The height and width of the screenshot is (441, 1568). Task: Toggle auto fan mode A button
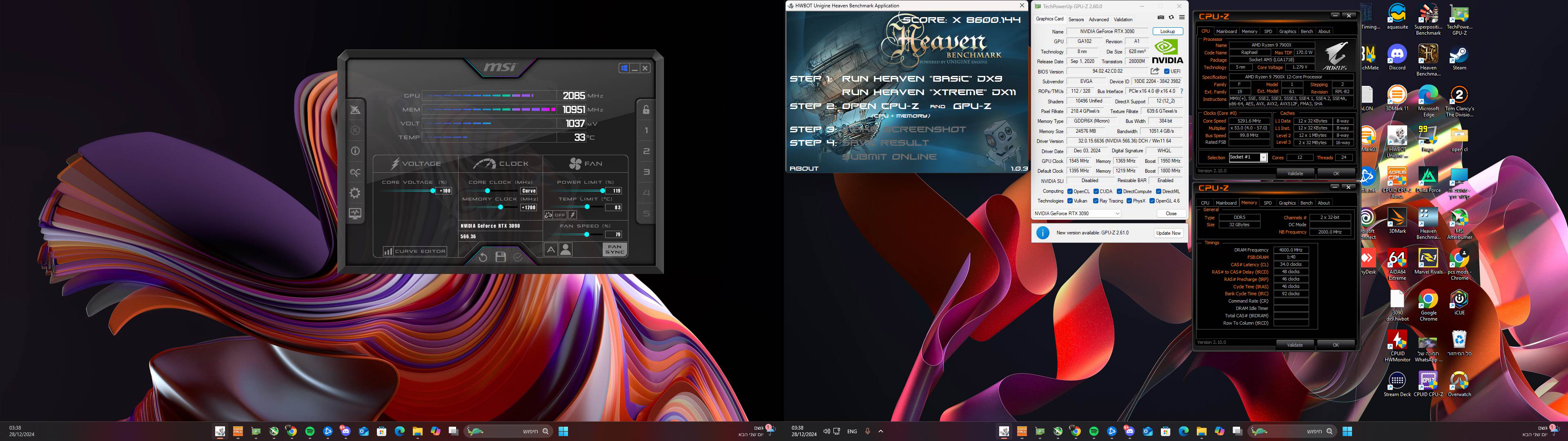(550, 249)
